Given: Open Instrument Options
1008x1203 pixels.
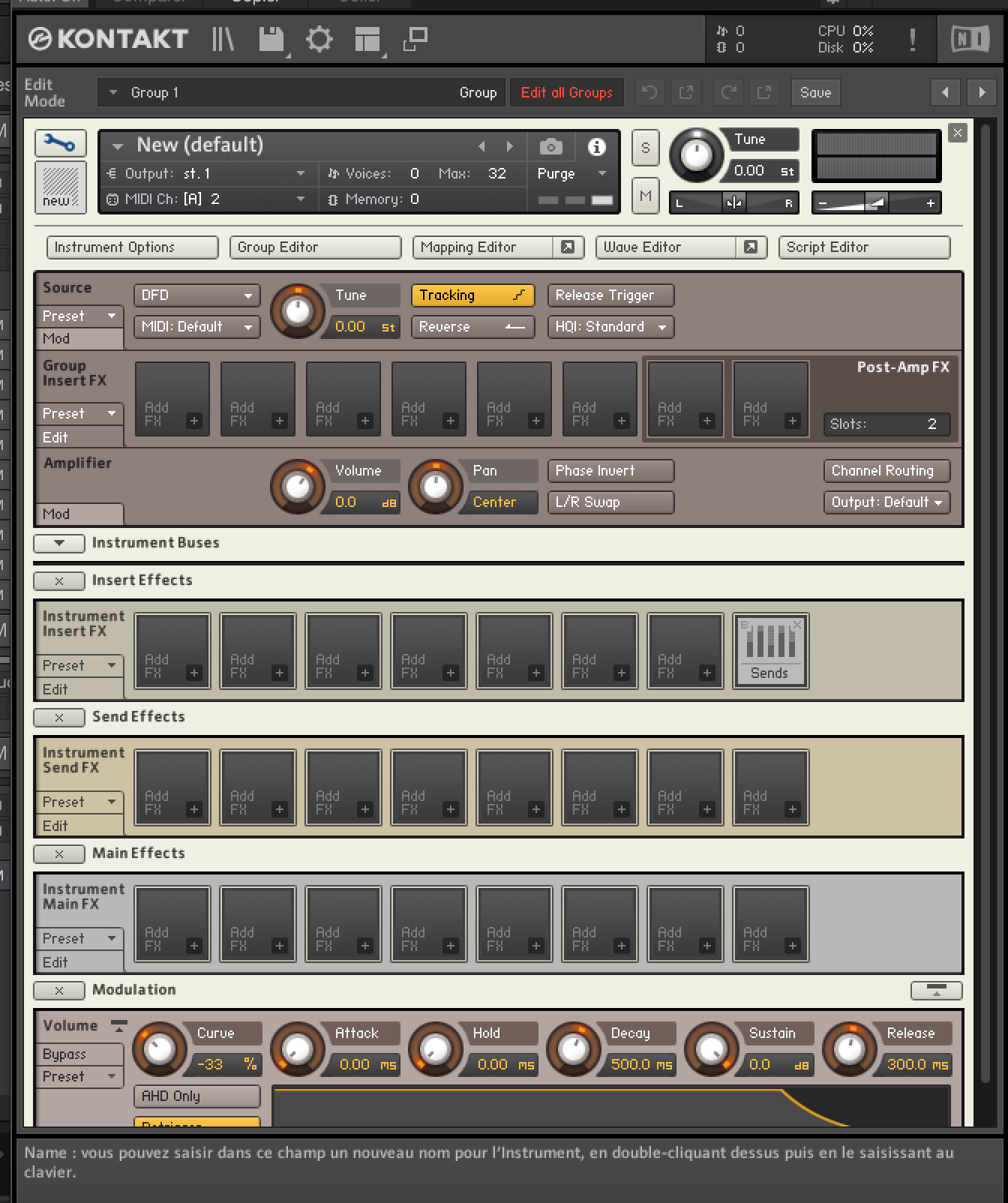Looking at the screenshot, I should click(132, 247).
